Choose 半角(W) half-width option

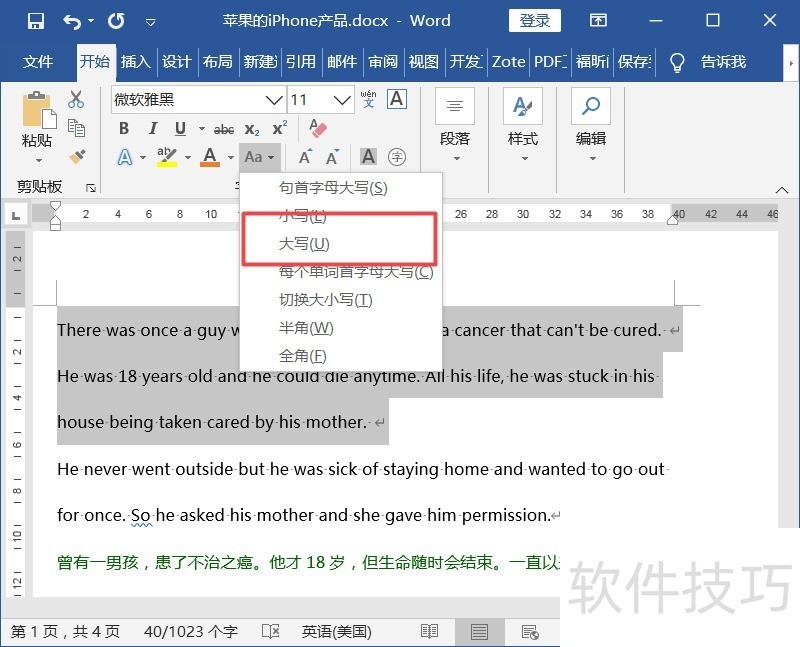pyautogui.click(x=341, y=328)
